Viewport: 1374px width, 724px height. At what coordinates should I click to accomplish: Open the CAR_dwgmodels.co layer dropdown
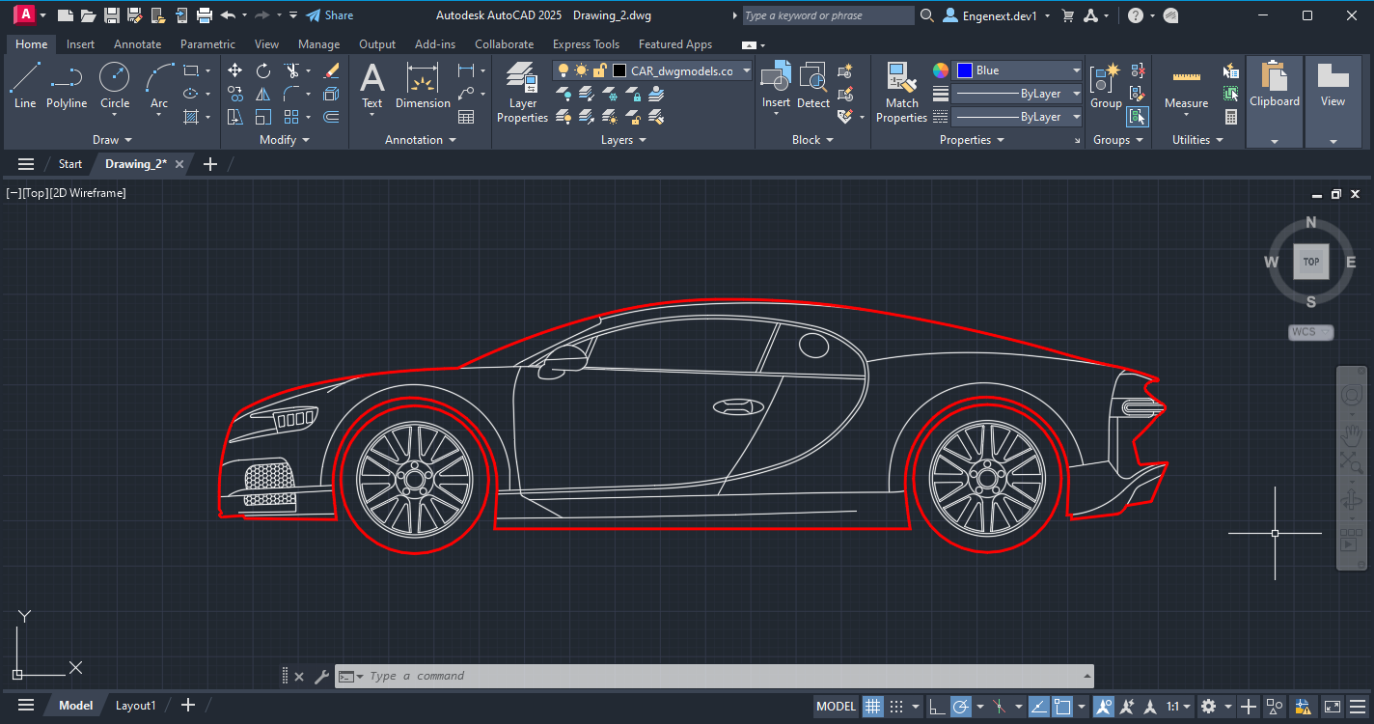coord(746,71)
